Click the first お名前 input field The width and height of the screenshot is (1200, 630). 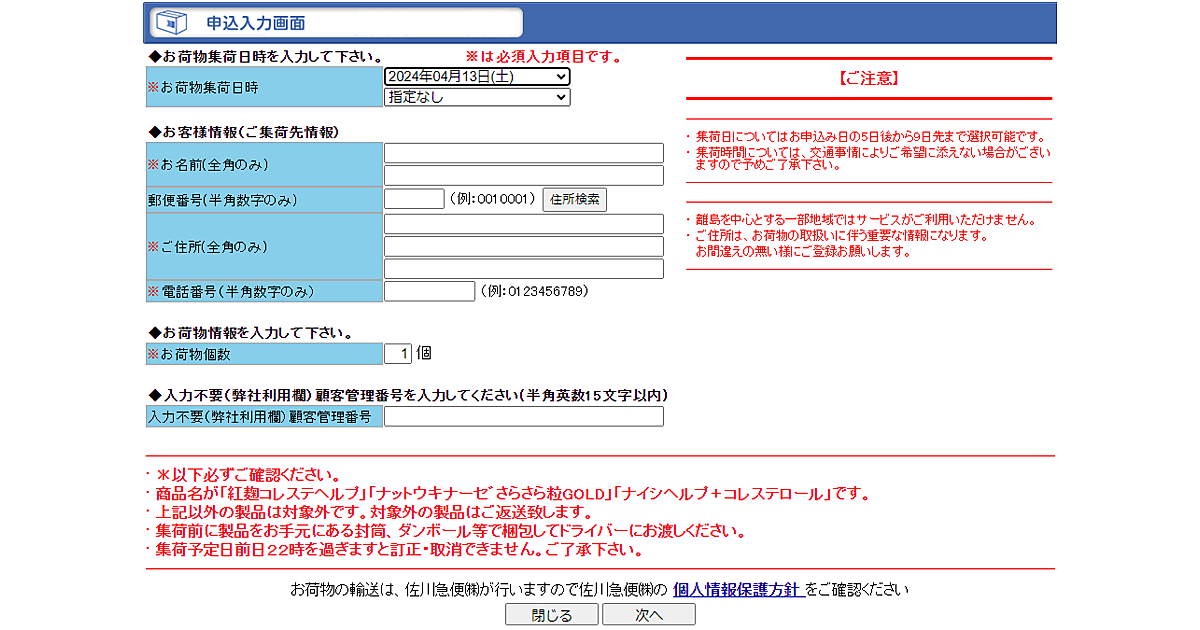tap(523, 153)
